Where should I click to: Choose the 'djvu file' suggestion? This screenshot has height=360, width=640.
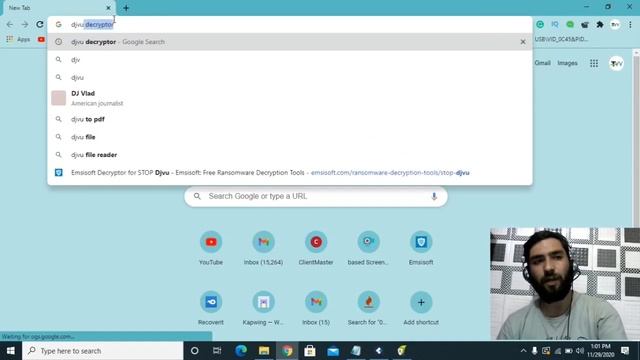tap(290, 137)
